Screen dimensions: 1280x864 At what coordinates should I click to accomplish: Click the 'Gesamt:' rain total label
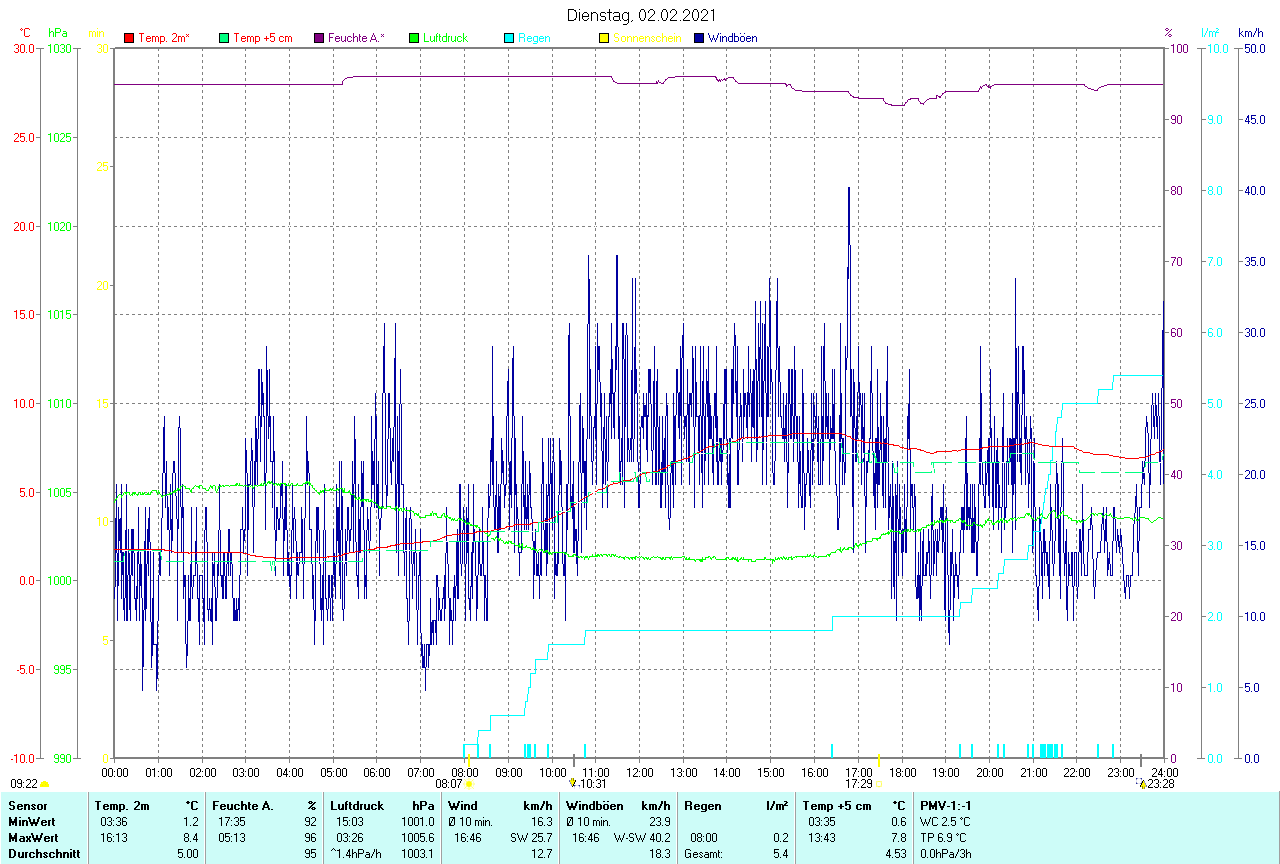tap(701, 854)
